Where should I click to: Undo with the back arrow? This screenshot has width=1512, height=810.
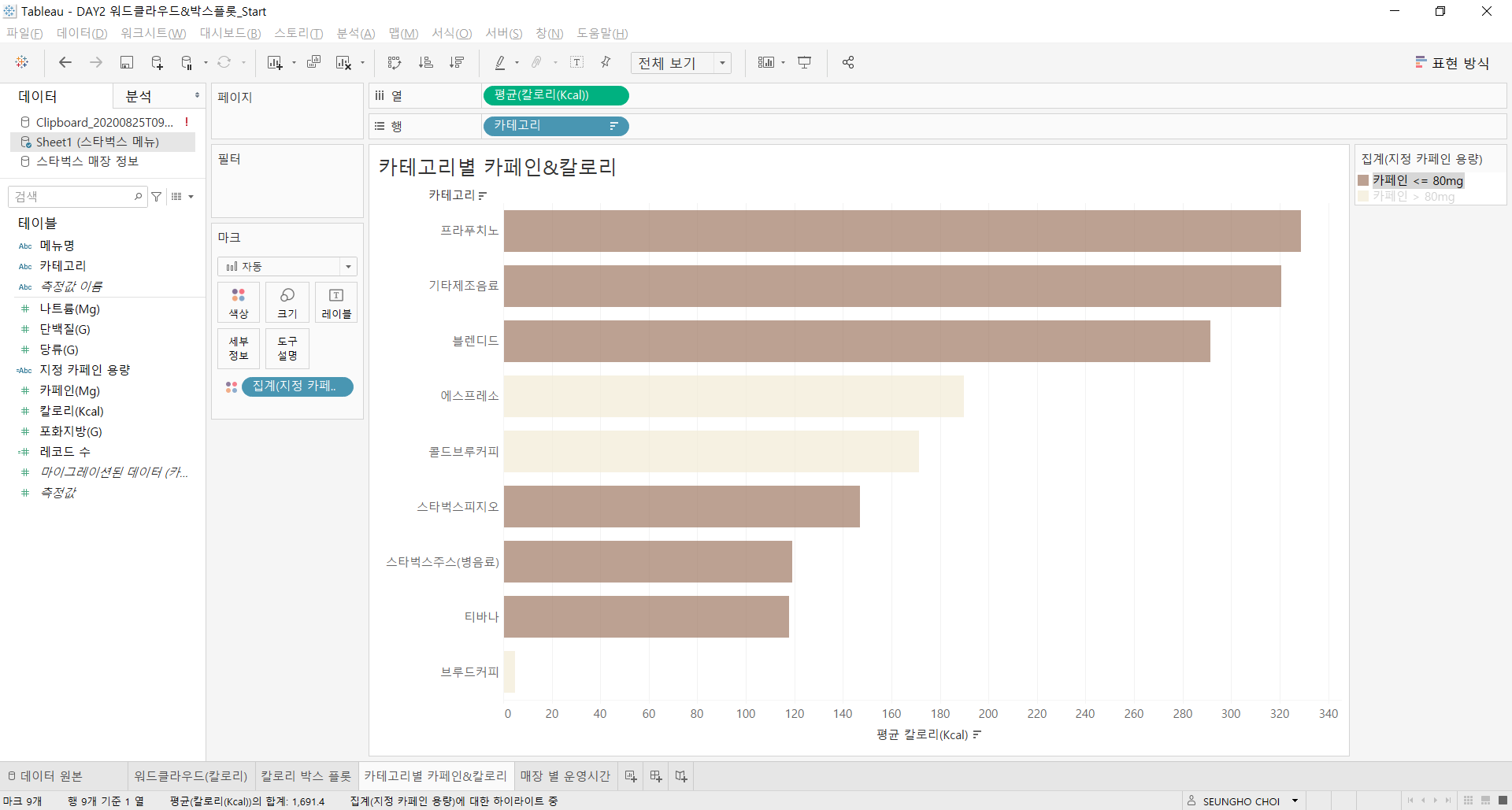click(65, 62)
